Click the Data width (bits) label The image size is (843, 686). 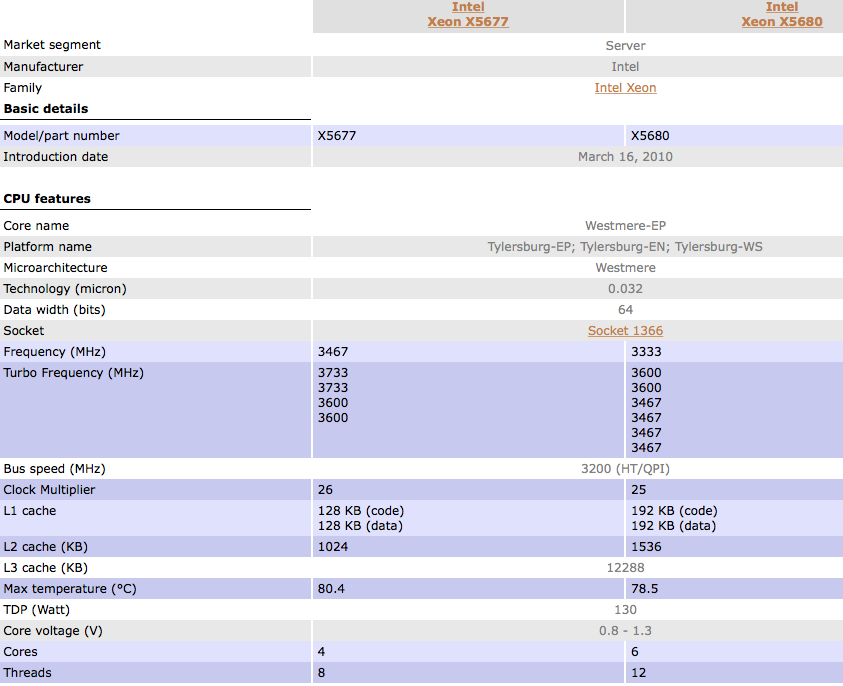[54, 310]
